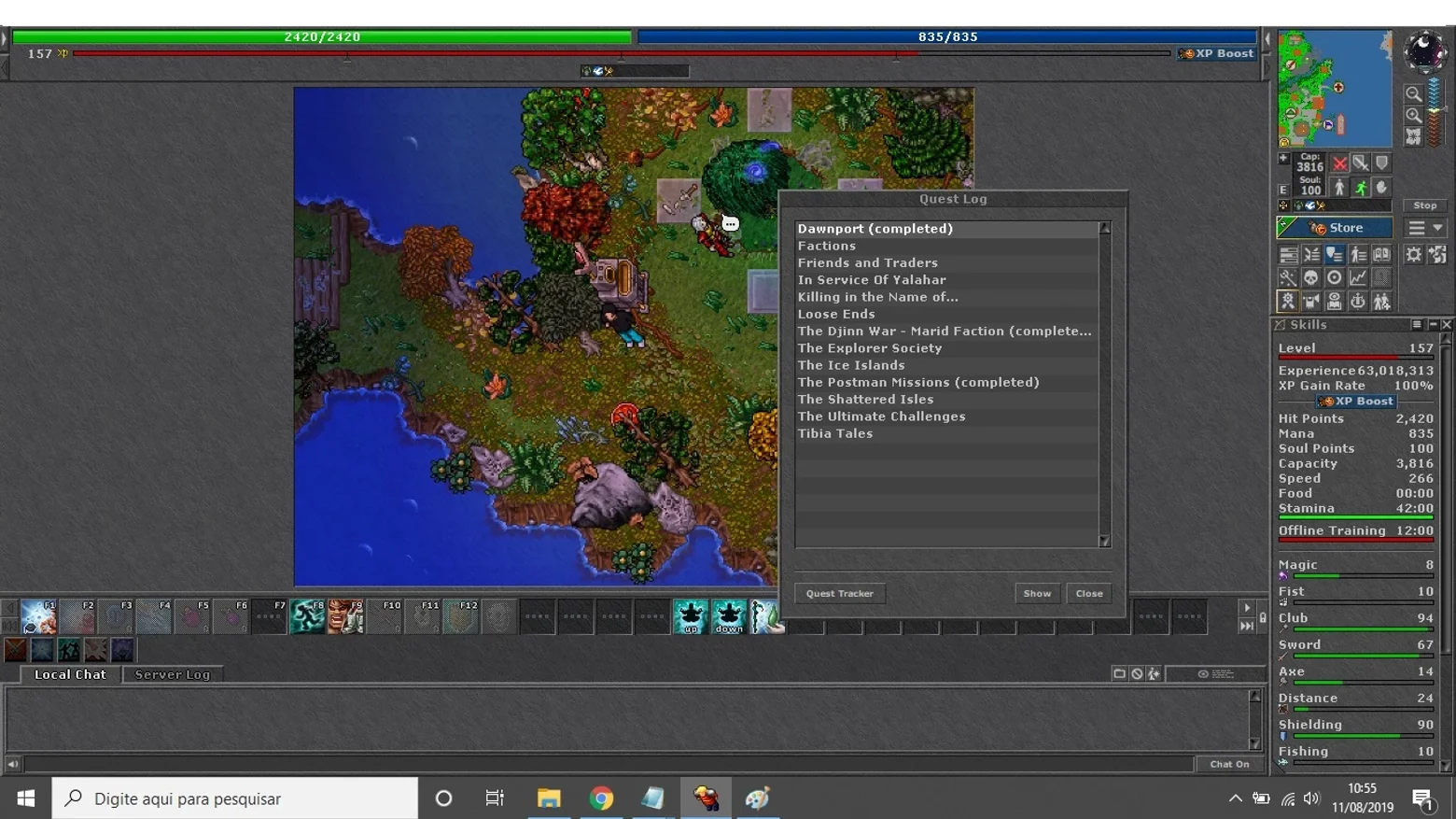Image resolution: width=1456 pixels, height=819 pixels.
Task: Click the logout door-arrow icon
Action: coord(1437,254)
